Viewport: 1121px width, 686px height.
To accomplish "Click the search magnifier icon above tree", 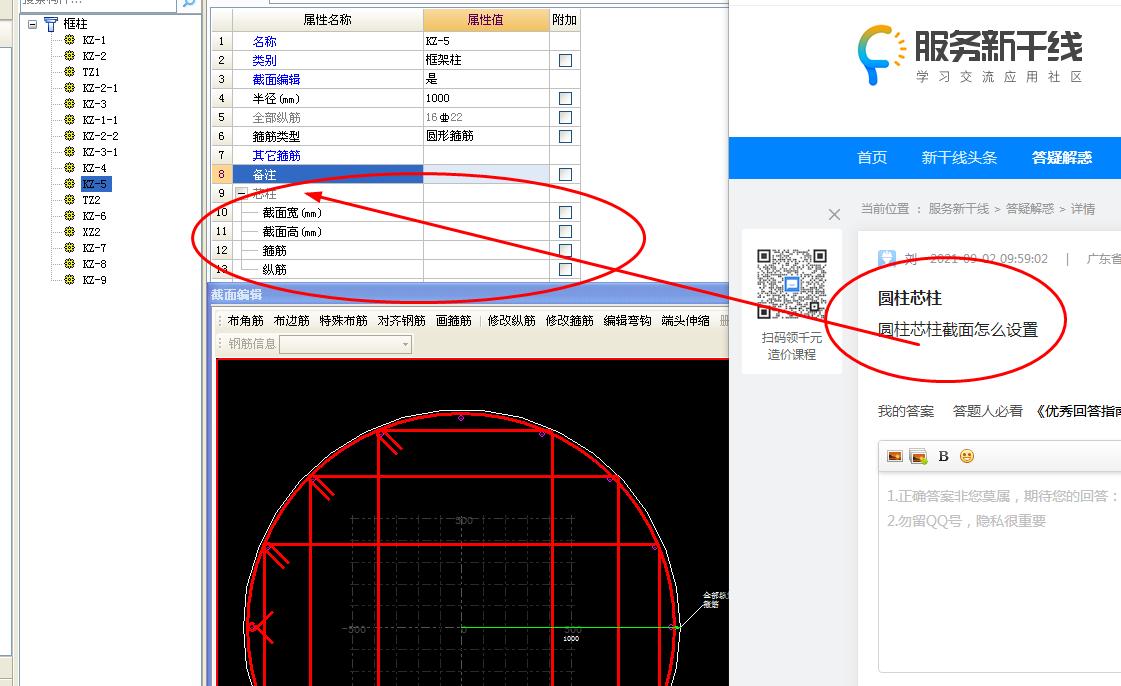I will (189, 3).
